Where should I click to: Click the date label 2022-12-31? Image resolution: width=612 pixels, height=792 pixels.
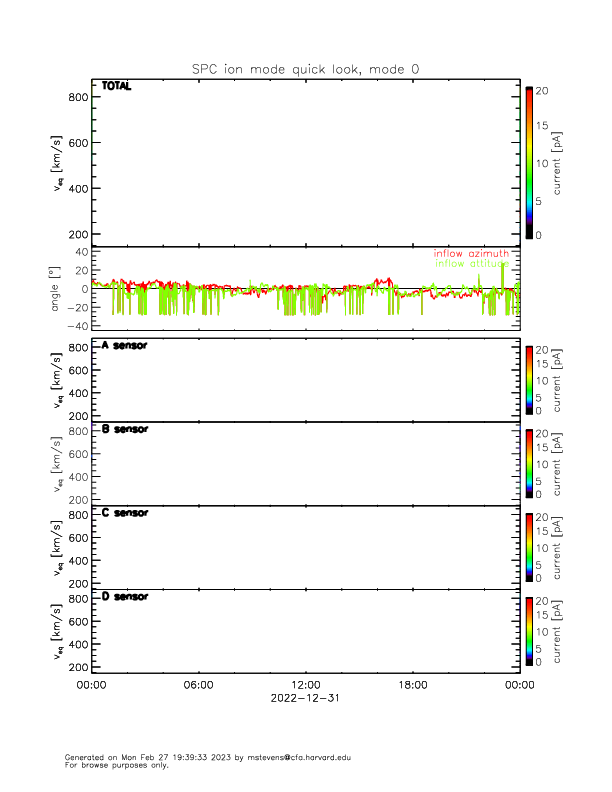(x=306, y=698)
